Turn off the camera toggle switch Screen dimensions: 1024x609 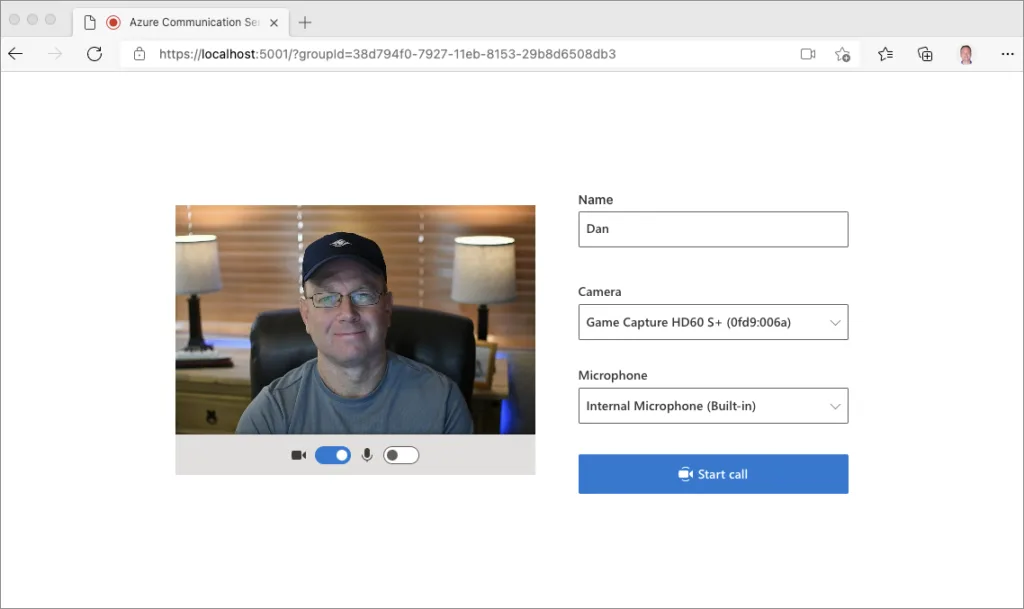[333, 455]
